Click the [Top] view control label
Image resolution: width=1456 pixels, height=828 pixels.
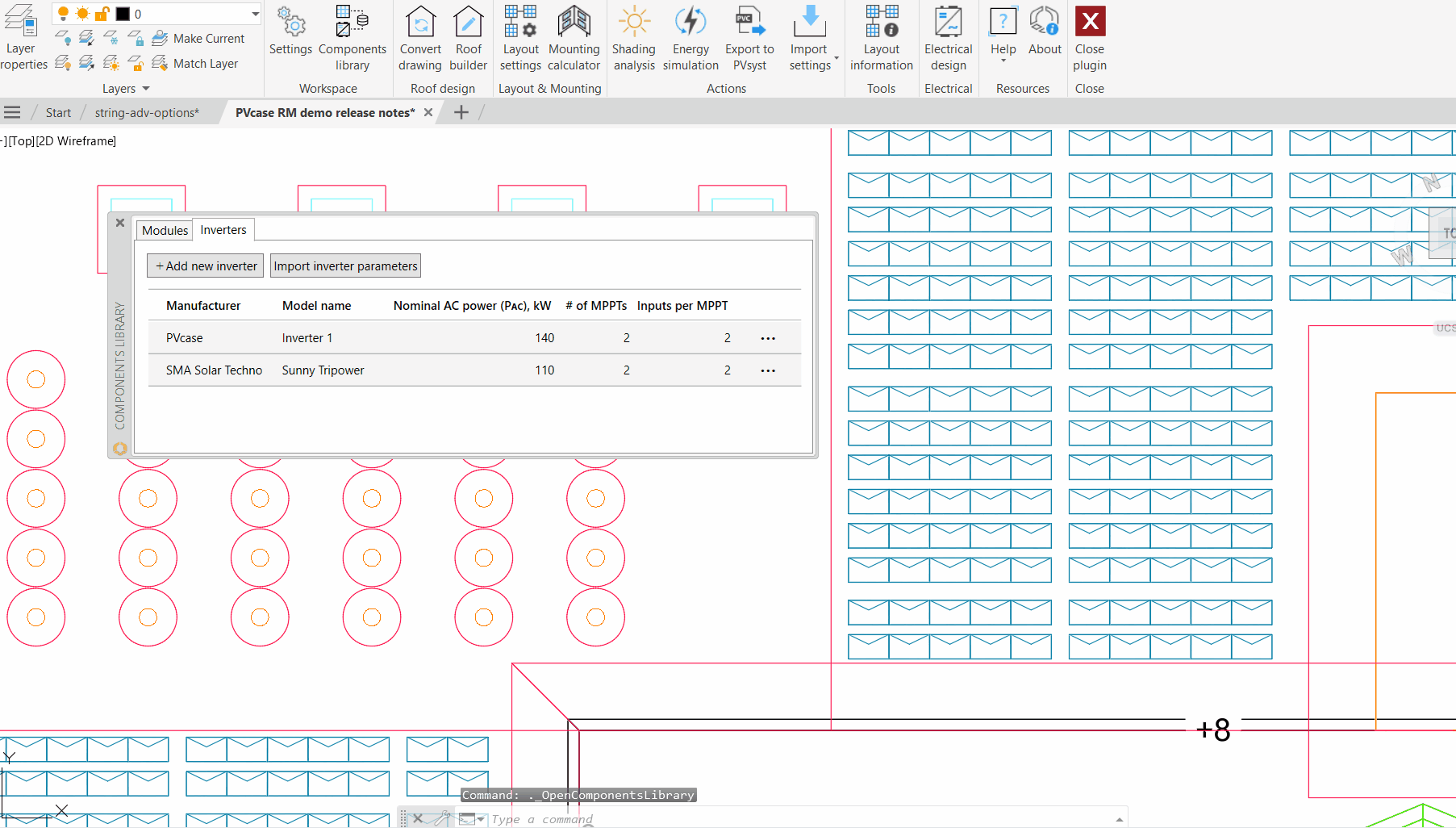coord(22,141)
